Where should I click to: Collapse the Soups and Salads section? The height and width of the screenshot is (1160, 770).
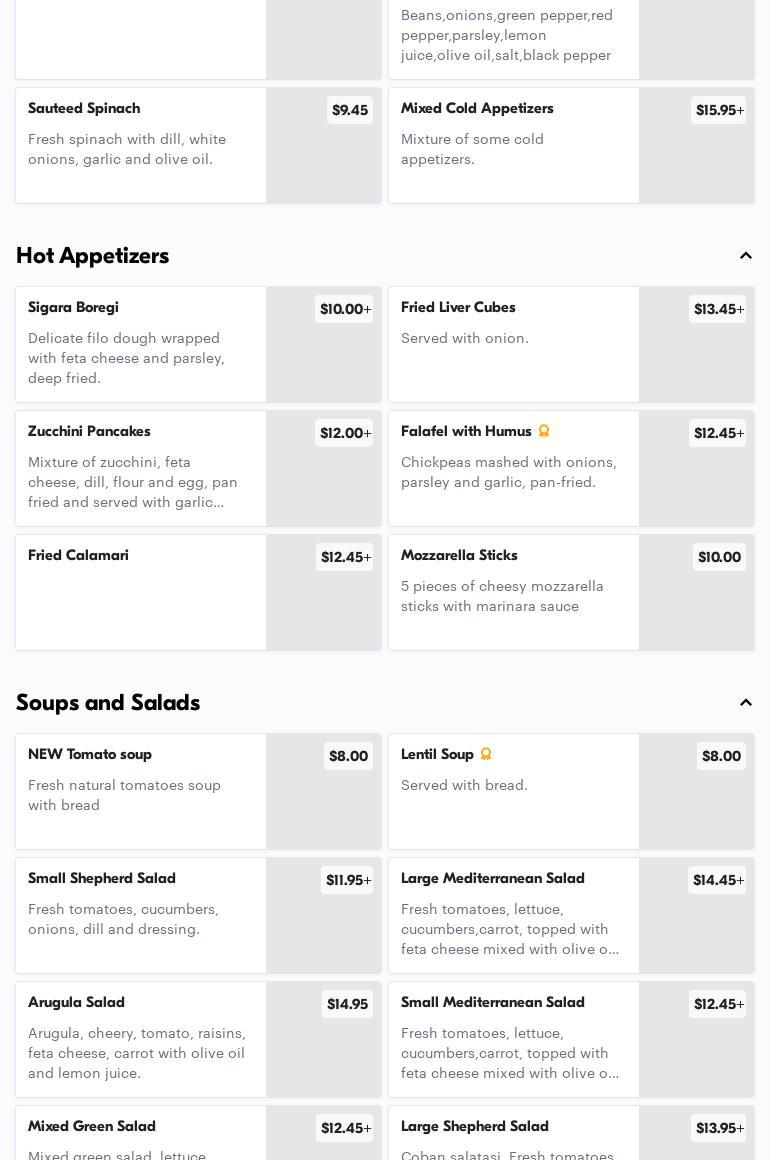coord(746,703)
